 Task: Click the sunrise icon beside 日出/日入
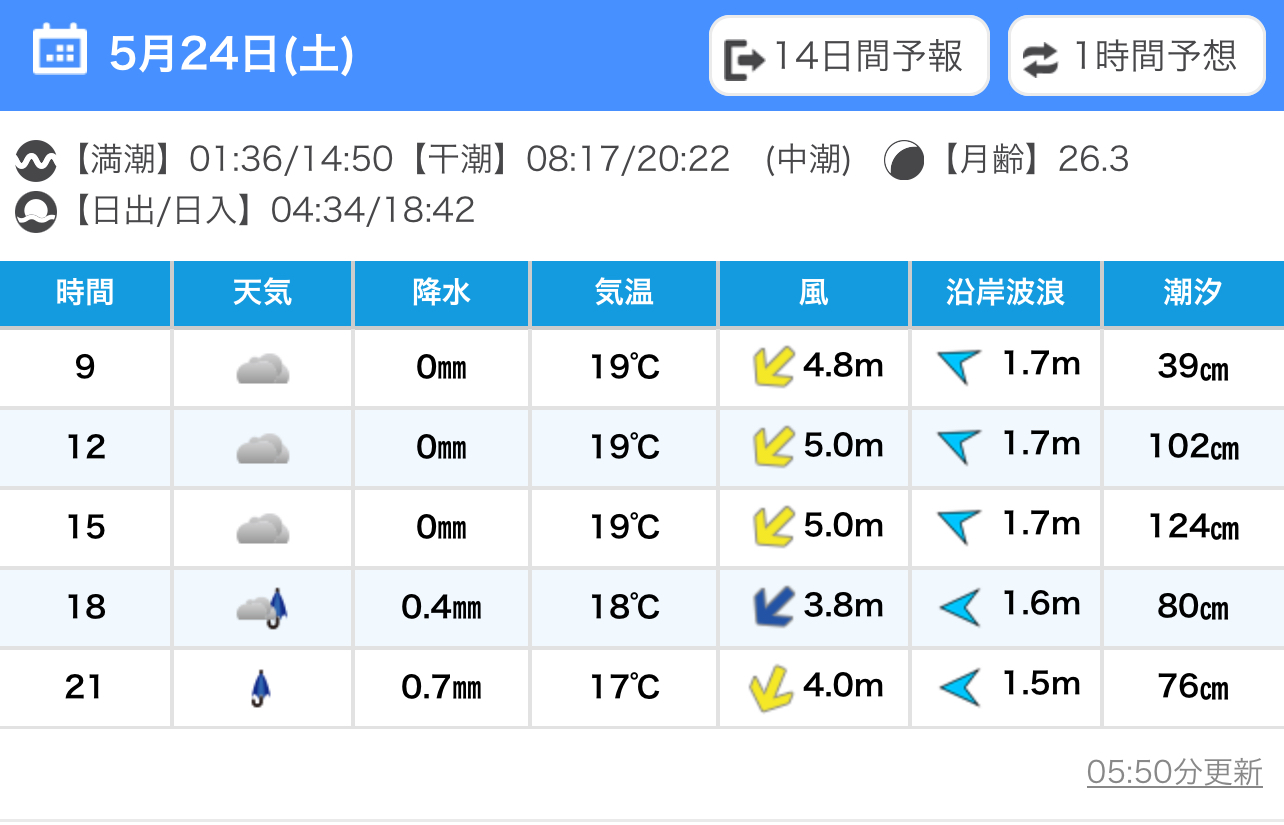coord(36,211)
